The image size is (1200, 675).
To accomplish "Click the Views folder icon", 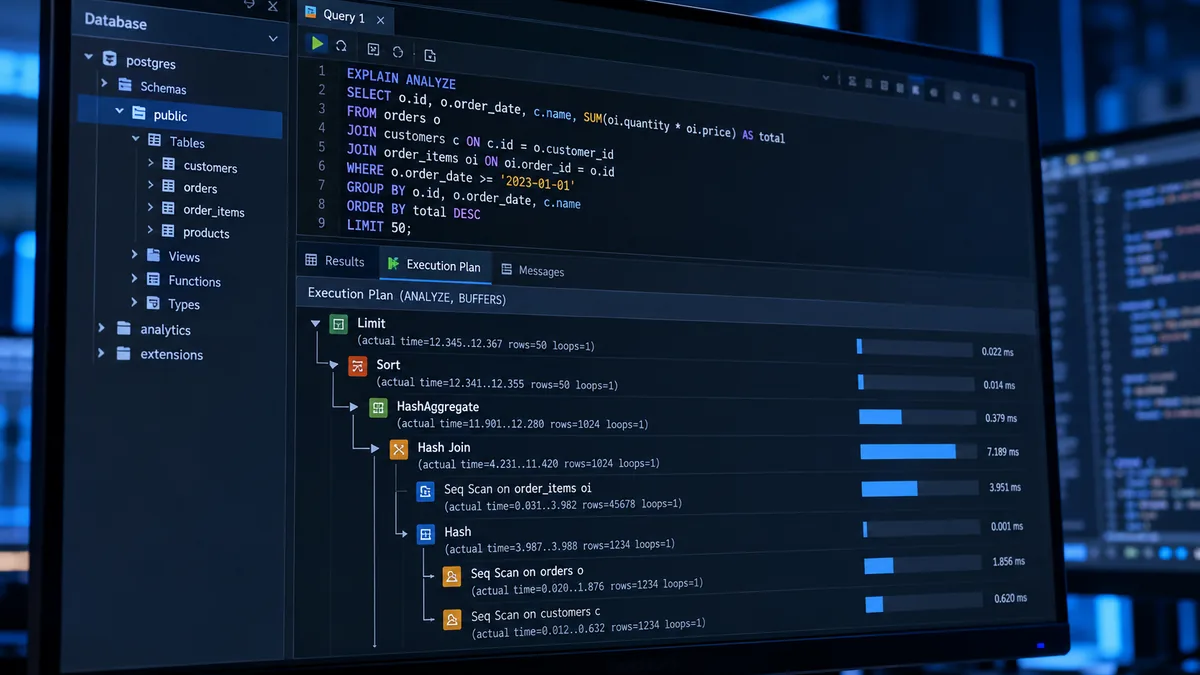I will tap(153, 256).
